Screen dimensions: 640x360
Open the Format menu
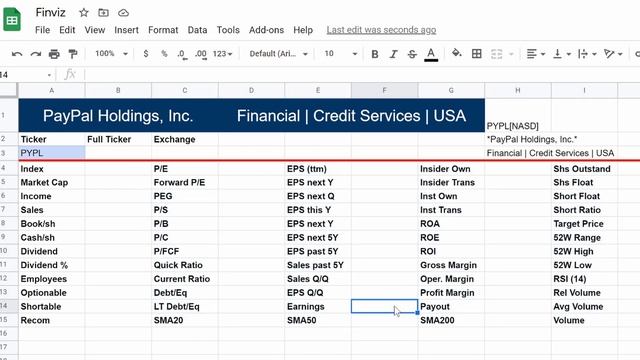[x=163, y=30]
